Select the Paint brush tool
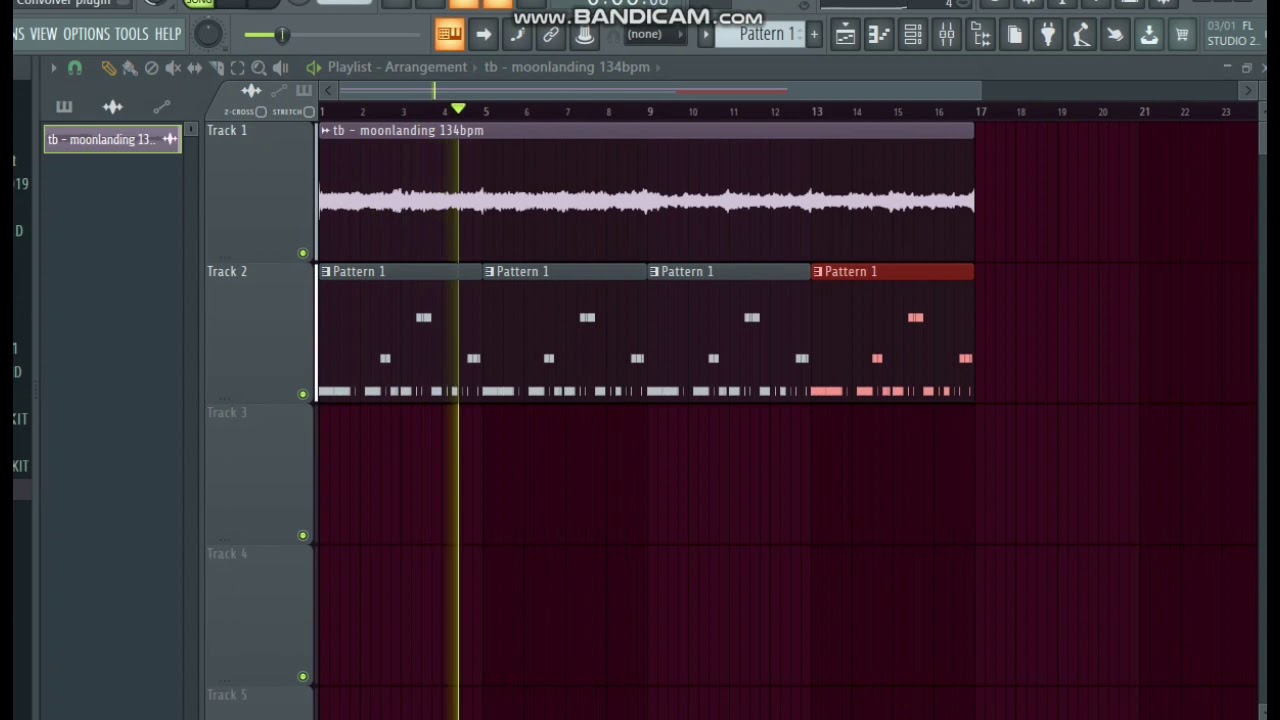1280x720 pixels. 130,68
